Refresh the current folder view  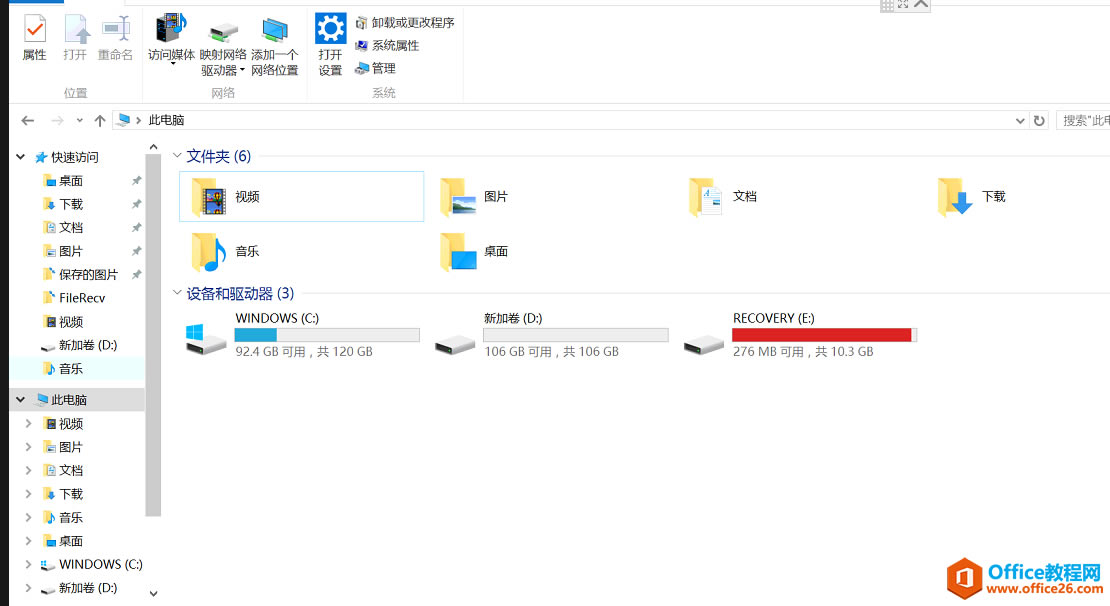coord(1039,120)
